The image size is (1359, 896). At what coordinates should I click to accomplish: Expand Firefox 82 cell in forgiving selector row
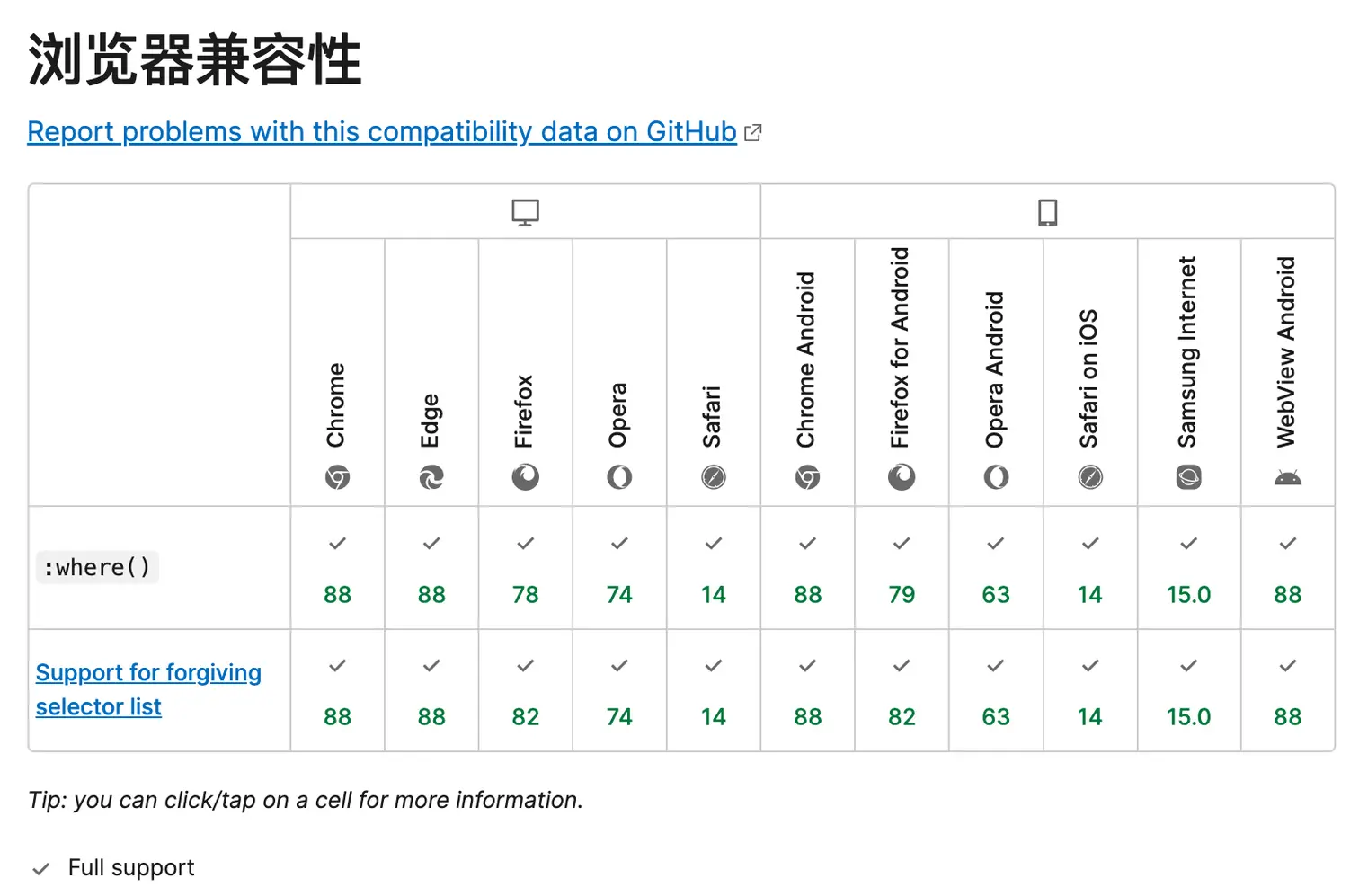pos(526,690)
